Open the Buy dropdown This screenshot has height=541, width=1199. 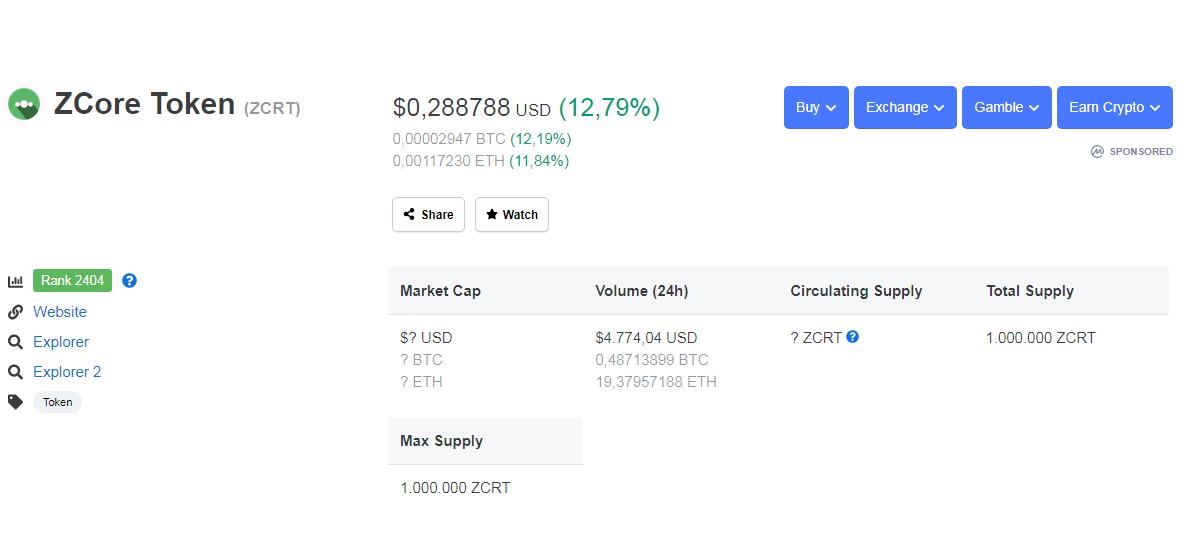(x=816, y=108)
